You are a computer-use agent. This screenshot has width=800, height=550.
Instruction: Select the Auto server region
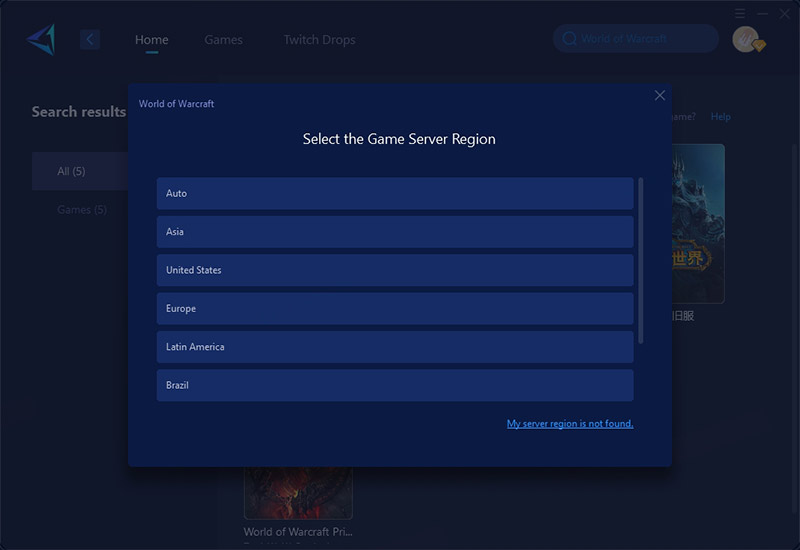(395, 193)
